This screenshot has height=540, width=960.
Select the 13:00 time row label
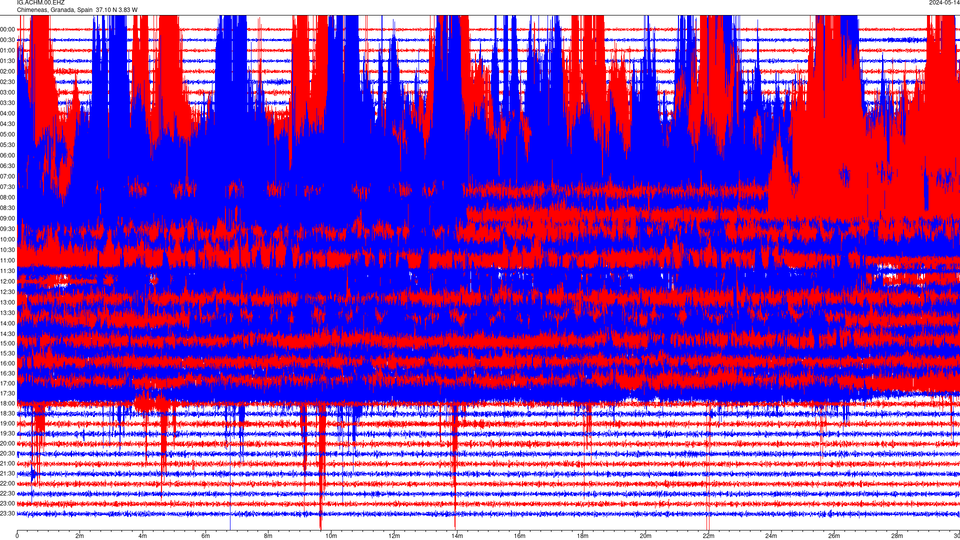point(7,302)
